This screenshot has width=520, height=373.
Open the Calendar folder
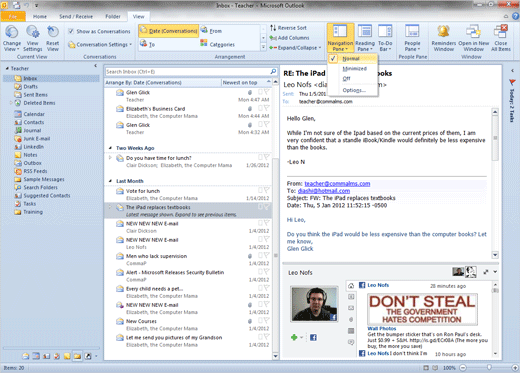coord(34,114)
